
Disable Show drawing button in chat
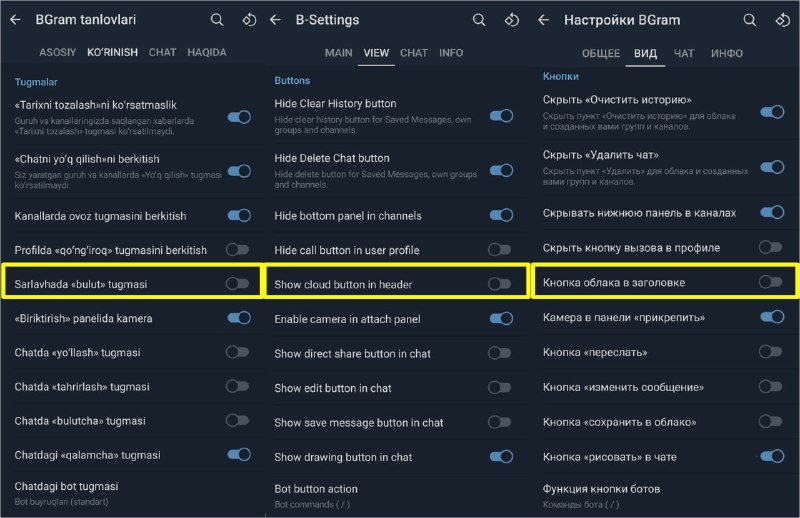click(x=501, y=456)
